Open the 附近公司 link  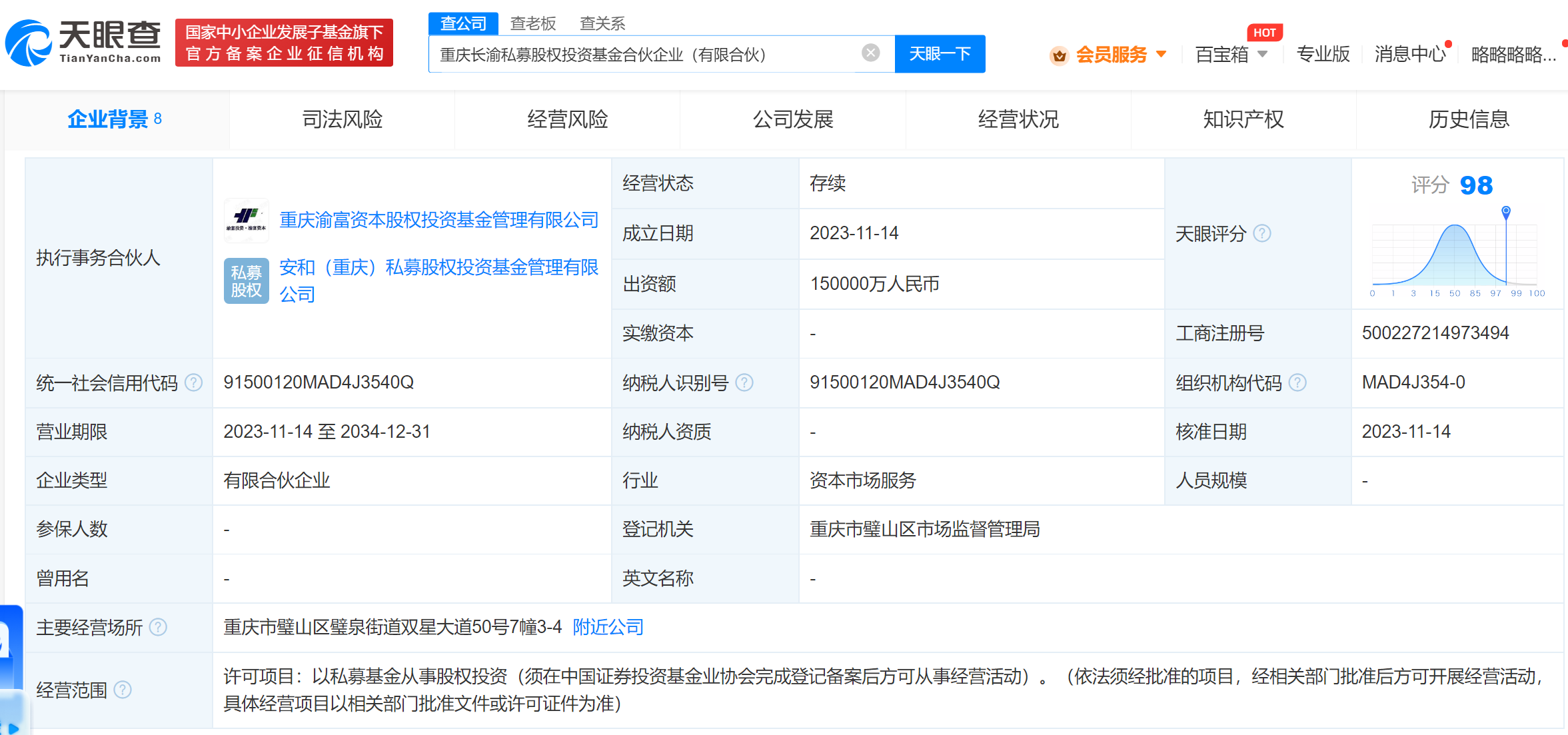click(x=608, y=627)
